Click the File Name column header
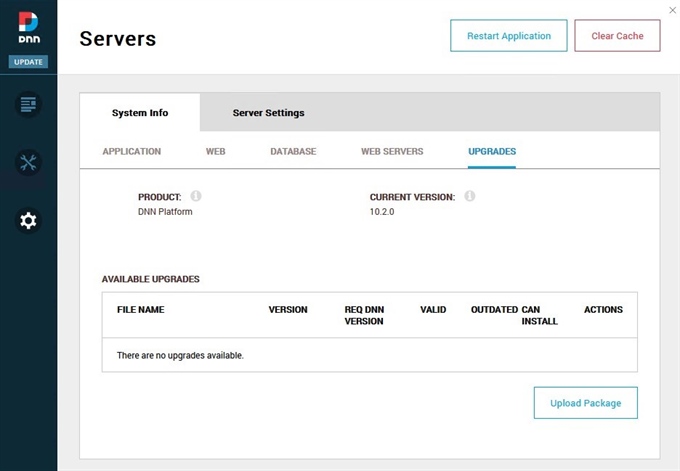This screenshot has width=680, height=471. coord(140,310)
